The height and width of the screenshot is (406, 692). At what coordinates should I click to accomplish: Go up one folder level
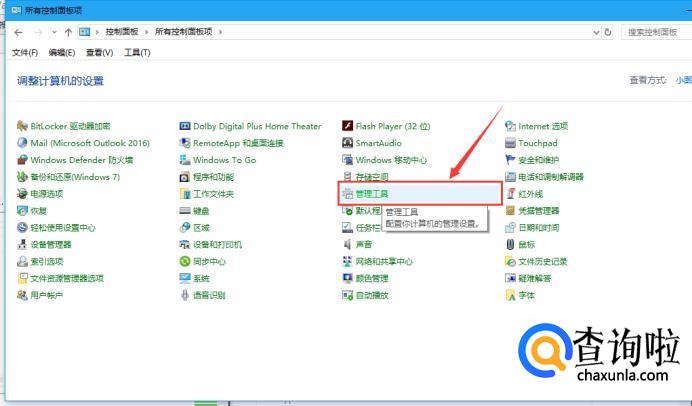coord(68,32)
